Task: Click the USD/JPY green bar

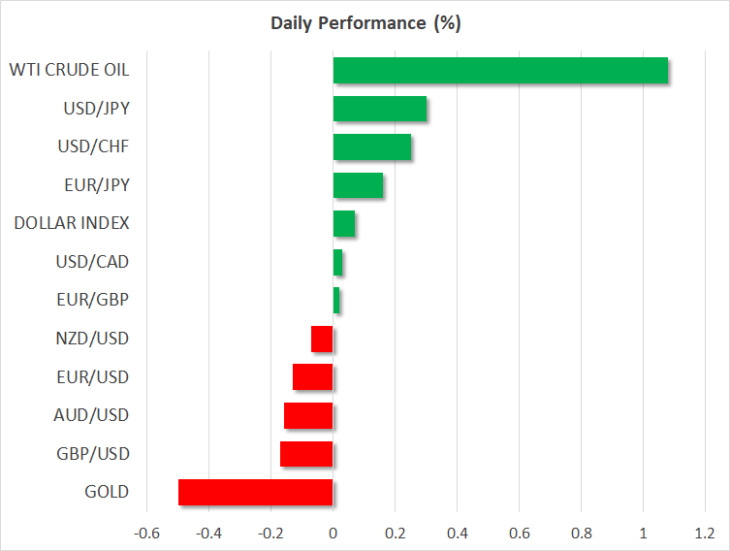Action: coord(380,108)
